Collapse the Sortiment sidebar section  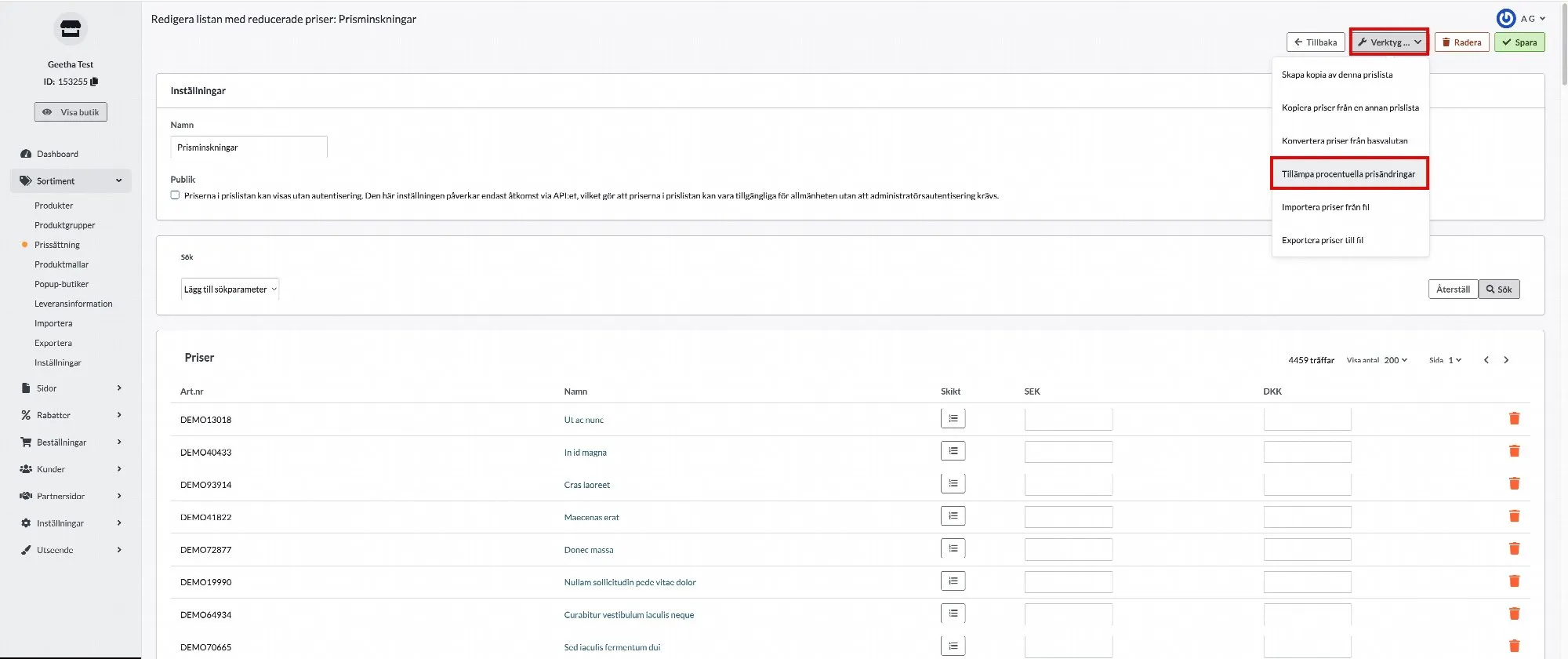(71, 181)
